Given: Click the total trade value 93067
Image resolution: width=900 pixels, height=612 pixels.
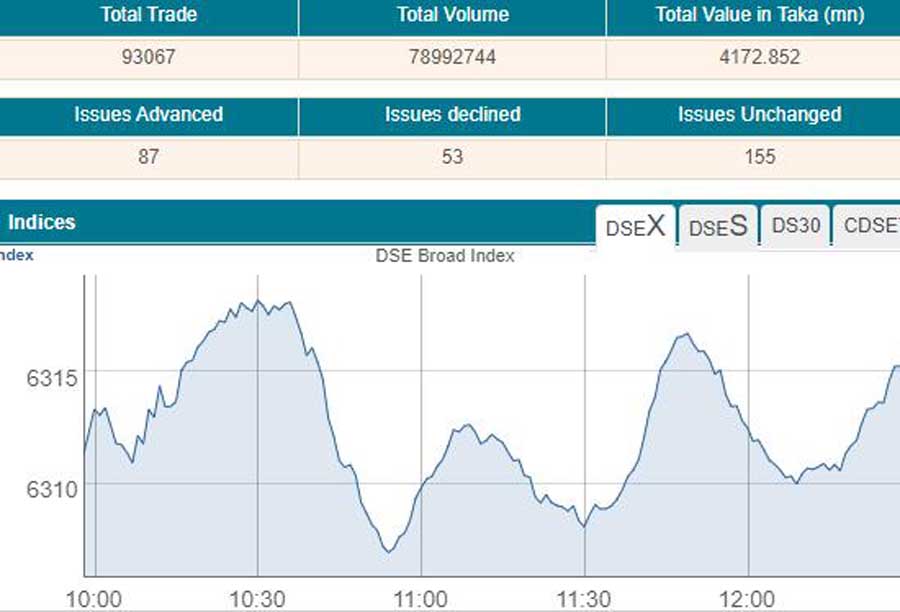Looking at the screenshot, I should 148,57.
